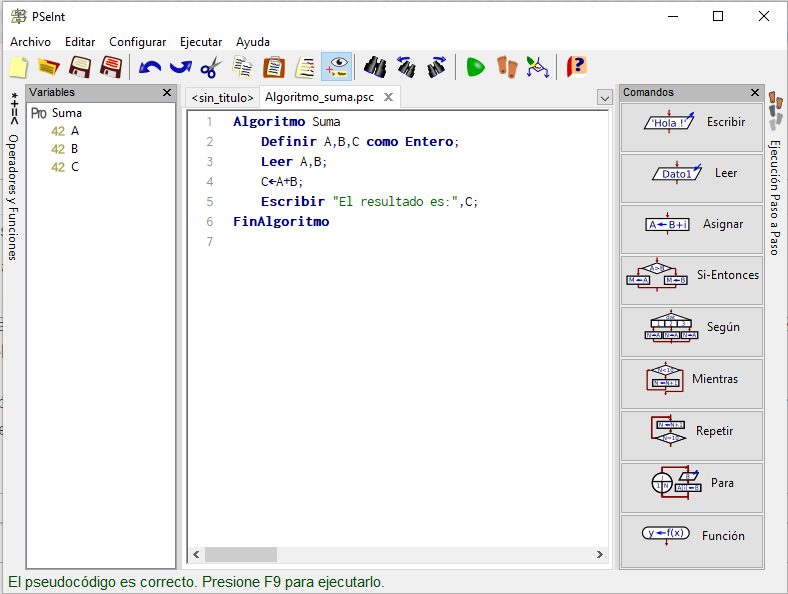Screen dimensions: 788x594
Task: Click the horizontal scrollbar thumb in editor
Action: [241, 554]
